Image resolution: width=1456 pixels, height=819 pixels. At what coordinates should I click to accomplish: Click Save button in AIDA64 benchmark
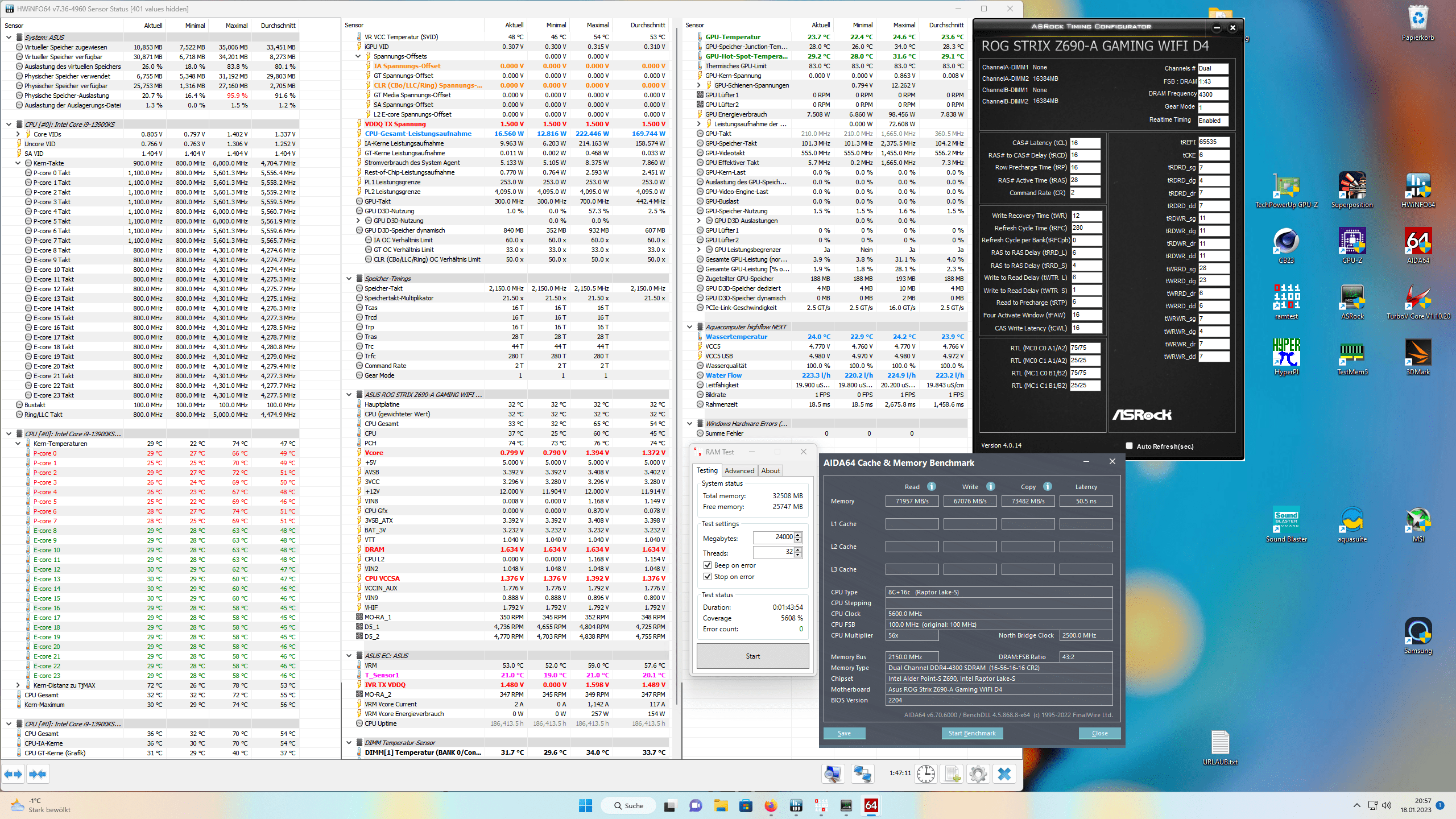[844, 733]
